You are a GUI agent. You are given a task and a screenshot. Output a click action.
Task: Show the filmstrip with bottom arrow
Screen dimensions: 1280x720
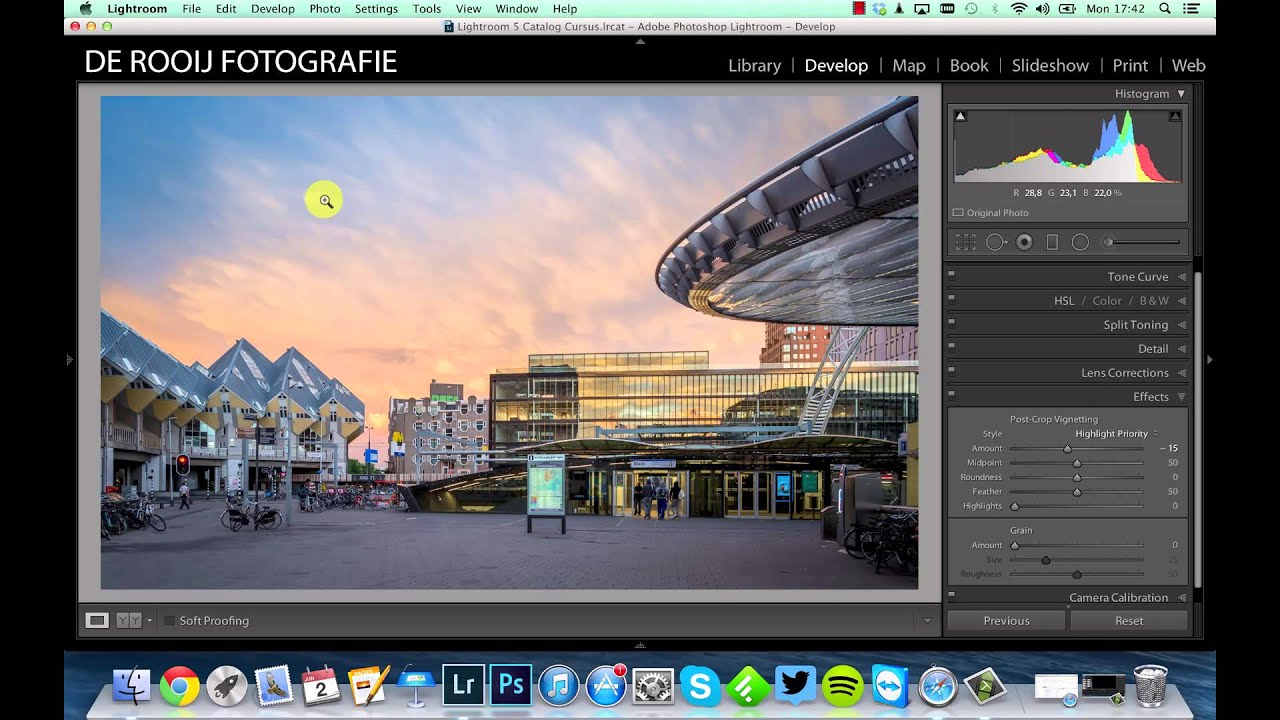coord(640,645)
